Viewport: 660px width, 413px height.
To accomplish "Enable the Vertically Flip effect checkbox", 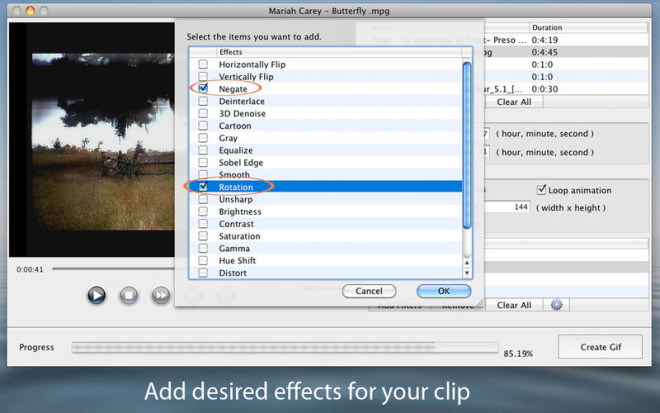I will point(203,76).
